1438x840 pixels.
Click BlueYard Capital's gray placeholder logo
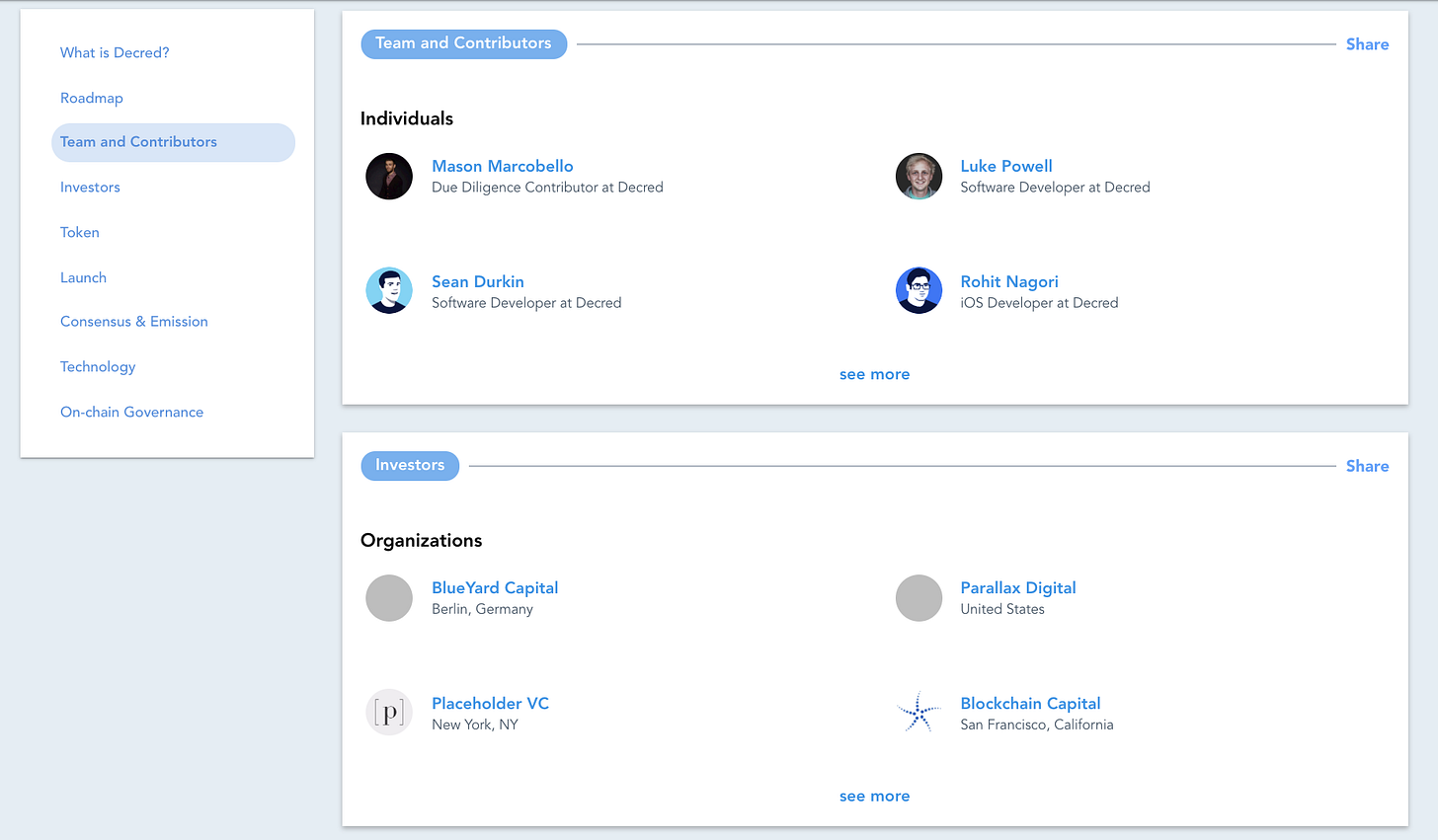(x=389, y=598)
